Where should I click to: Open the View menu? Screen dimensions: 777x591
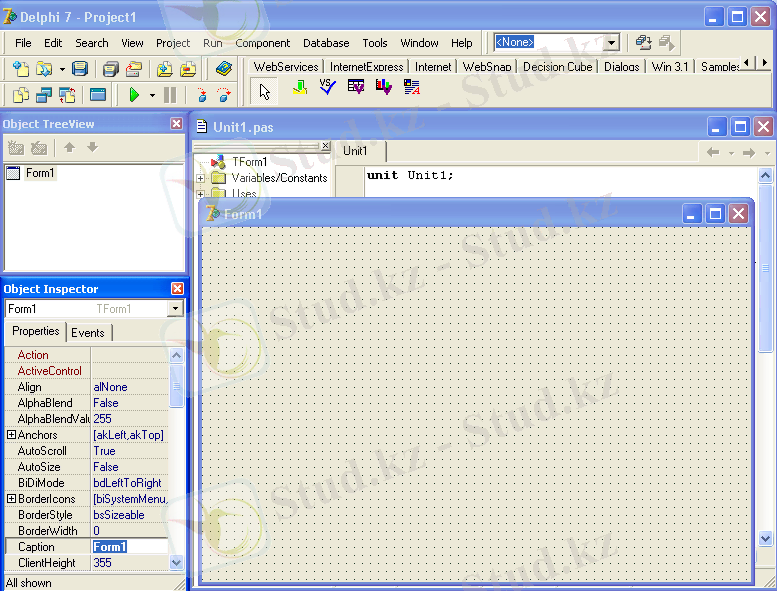(x=132, y=43)
